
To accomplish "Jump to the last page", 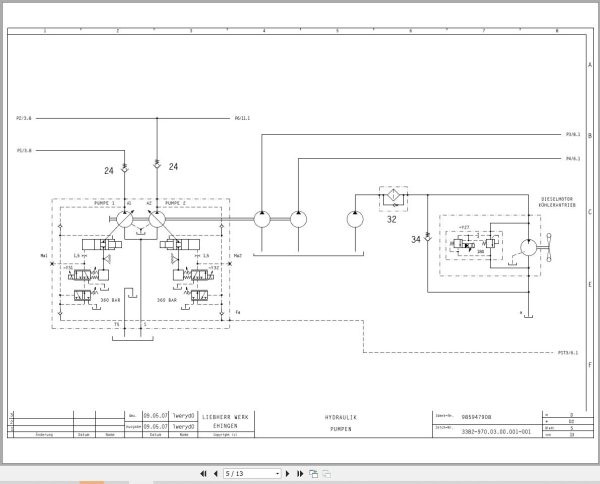I will click(300, 474).
